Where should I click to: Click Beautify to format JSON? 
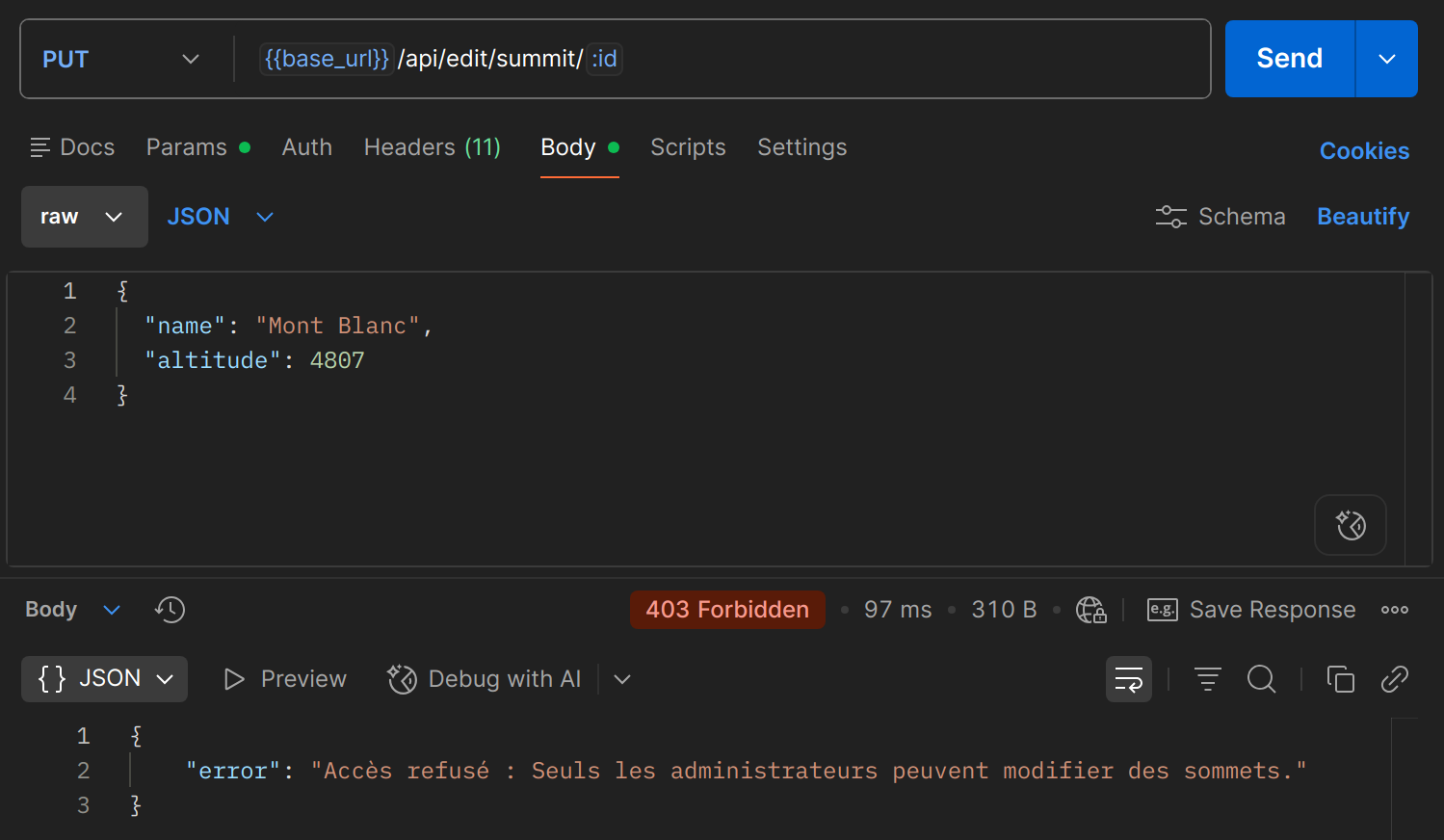point(1363,217)
